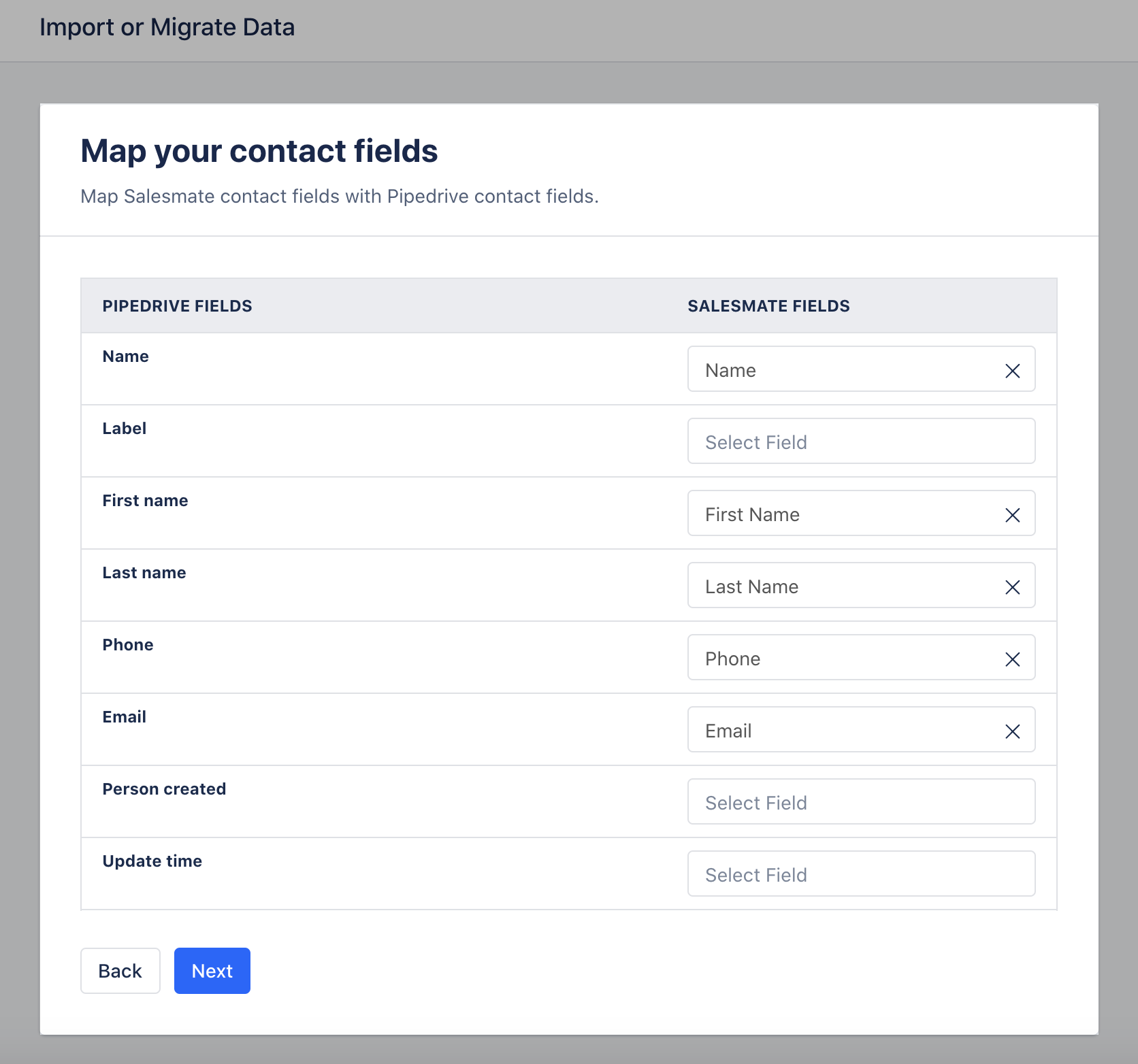Click the 'Name' Pipedrive field label

point(126,356)
